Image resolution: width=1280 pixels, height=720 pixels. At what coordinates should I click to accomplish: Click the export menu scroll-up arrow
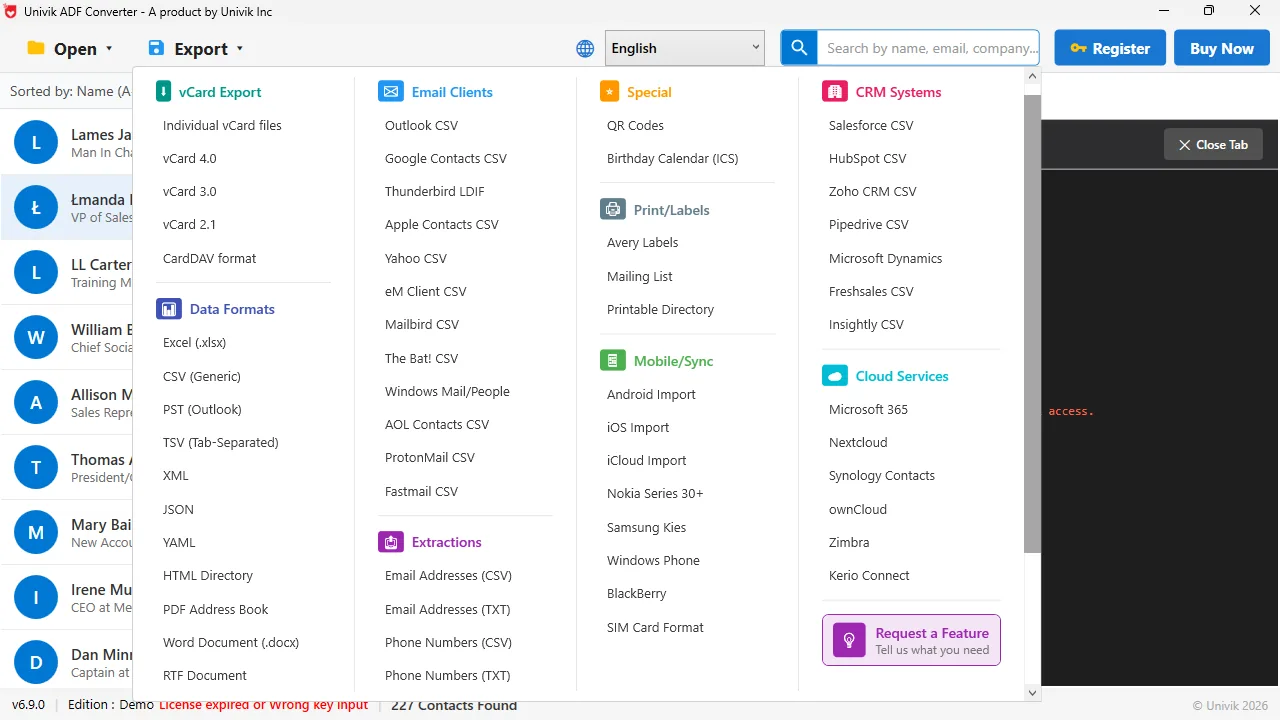1032,76
